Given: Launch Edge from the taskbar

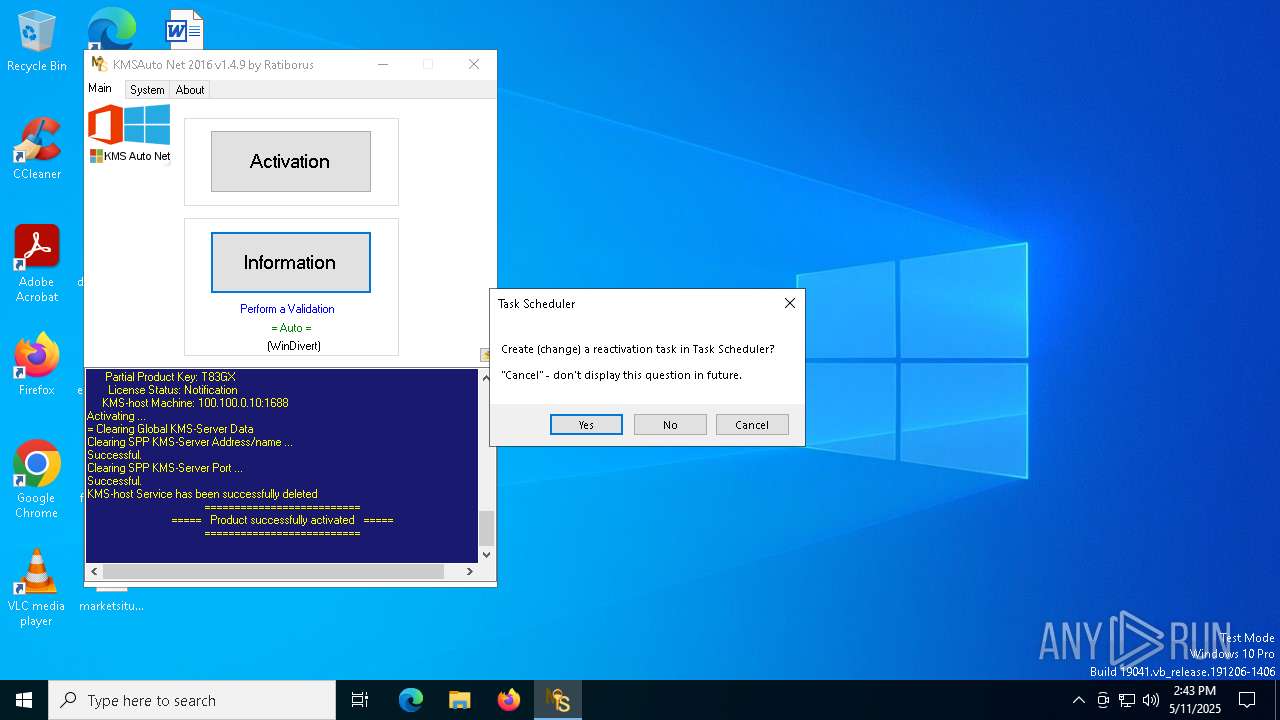Looking at the screenshot, I should pos(411,700).
